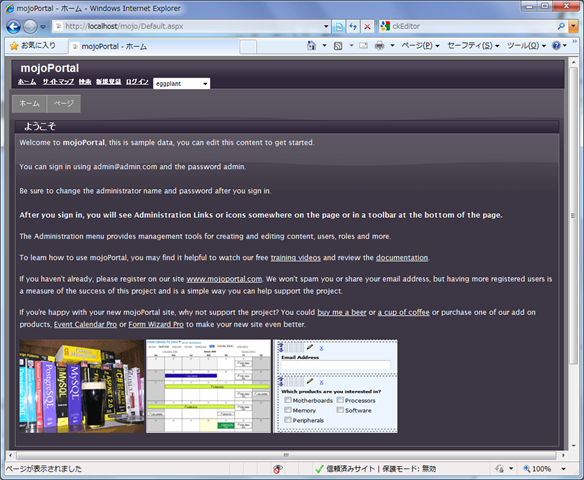Open the ページ(P) menu
The width and height of the screenshot is (584, 480).
[420, 45]
